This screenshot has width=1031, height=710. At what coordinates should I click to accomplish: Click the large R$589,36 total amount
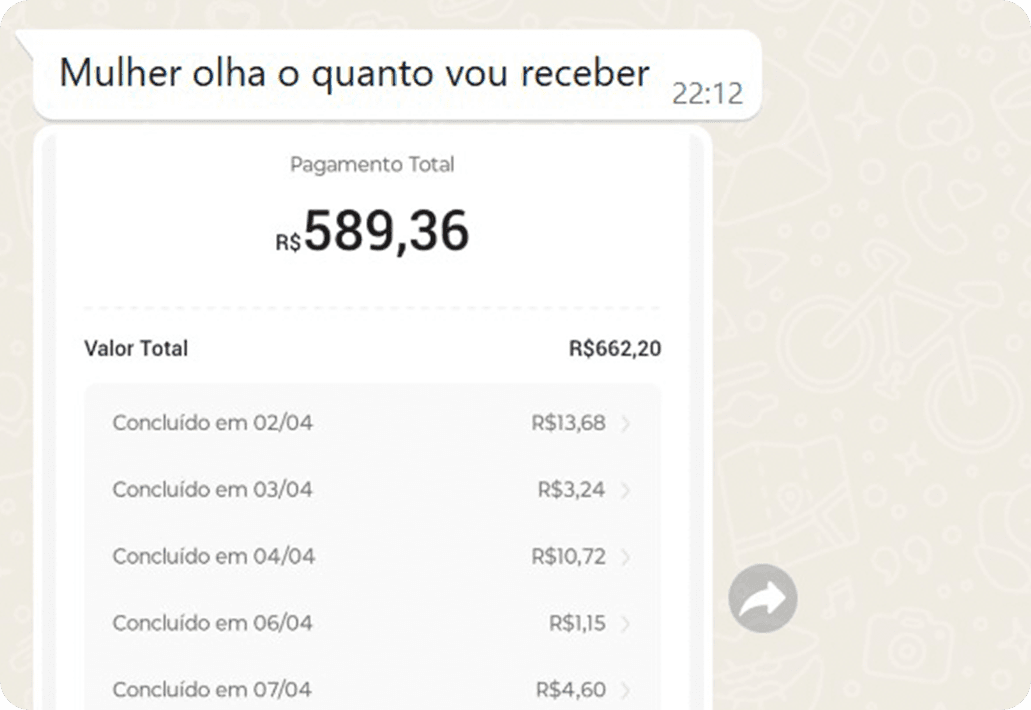pyautogui.click(x=372, y=232)
